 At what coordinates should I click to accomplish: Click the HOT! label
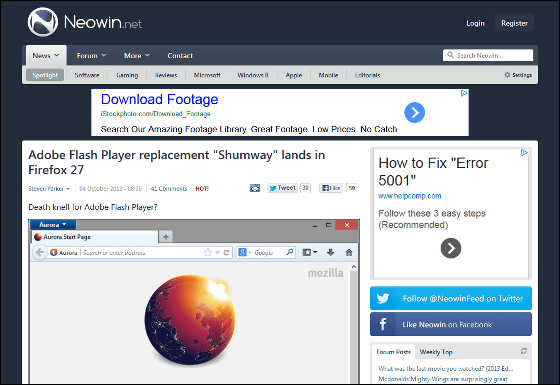[202, 189]
